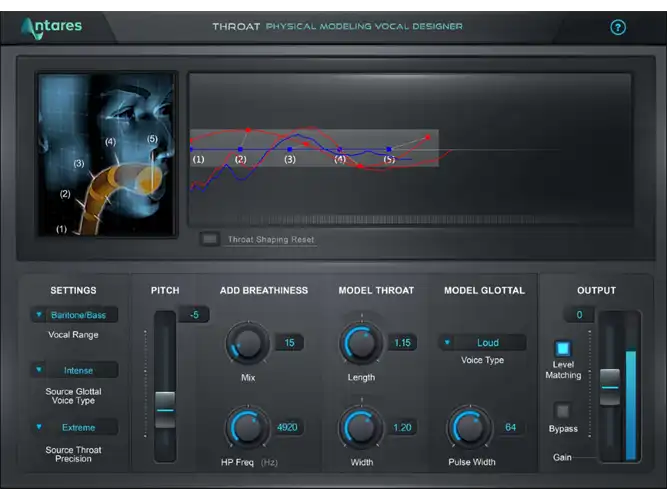The height and width of the screenshot is (500, 667).
Task: Click the arrow beside Baritone/Bass
Action: [x=39, y=314]
